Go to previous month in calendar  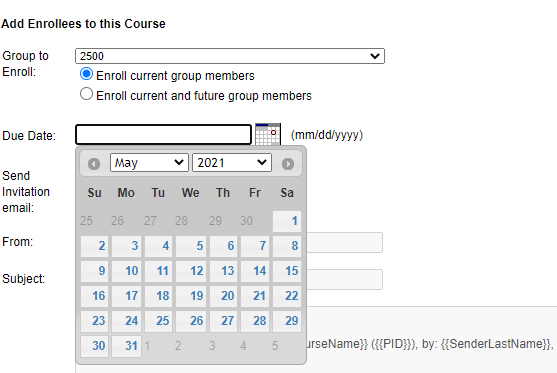(94, 164)
